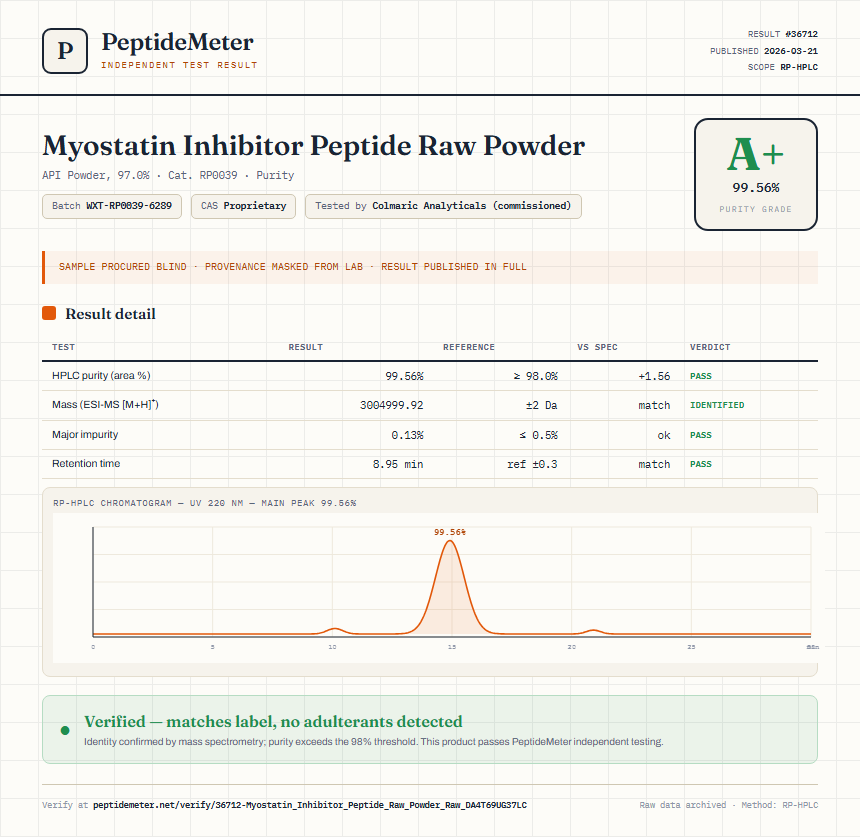Click the RESULT column header

(305, 347)
